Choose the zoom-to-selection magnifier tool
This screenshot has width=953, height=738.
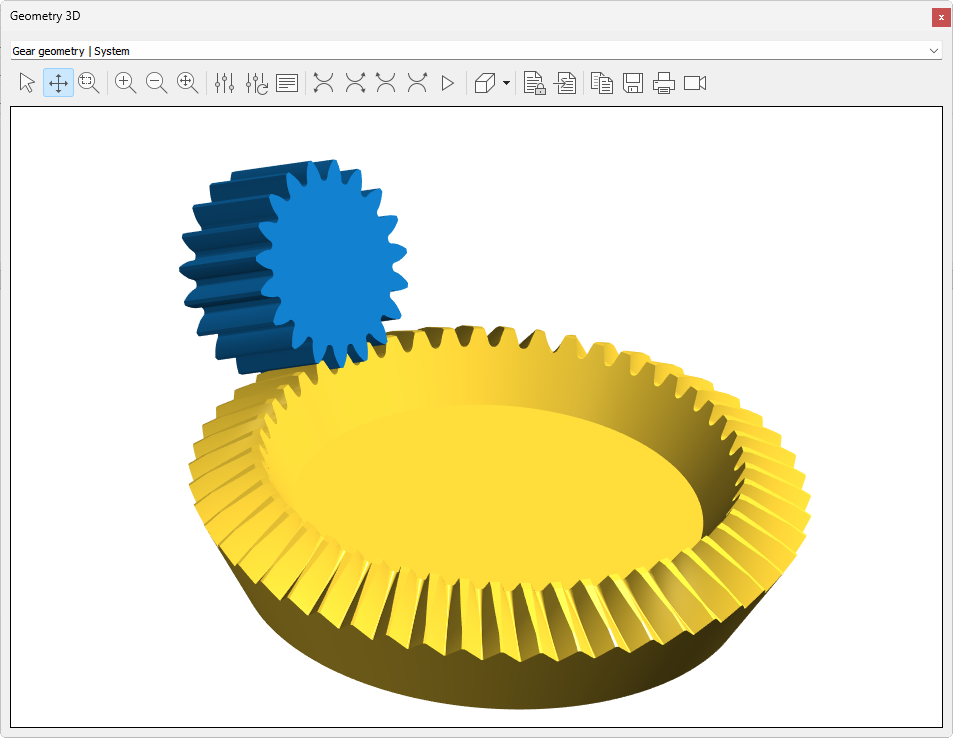point(89,83)
